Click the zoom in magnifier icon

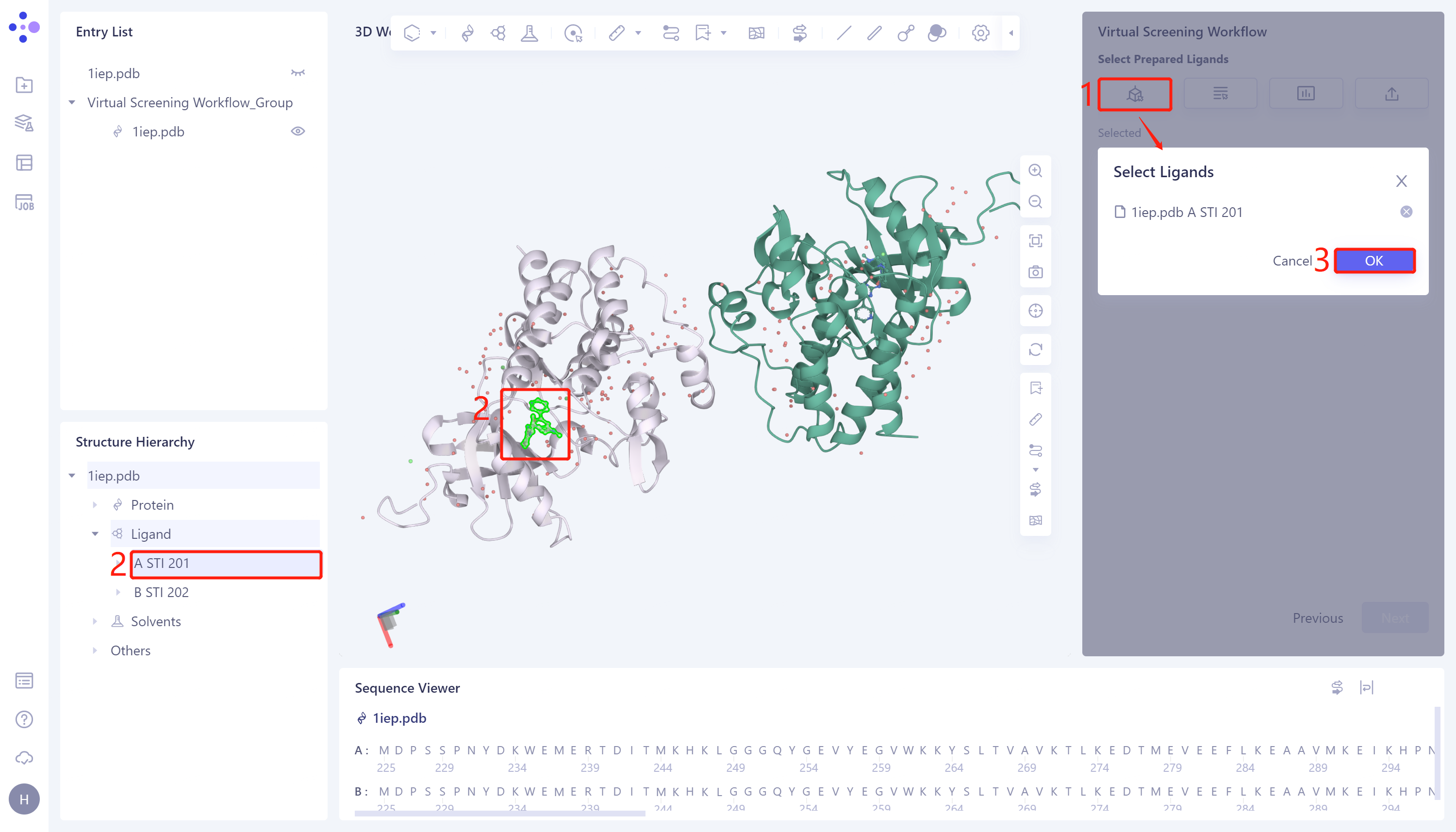point(1035,170)
